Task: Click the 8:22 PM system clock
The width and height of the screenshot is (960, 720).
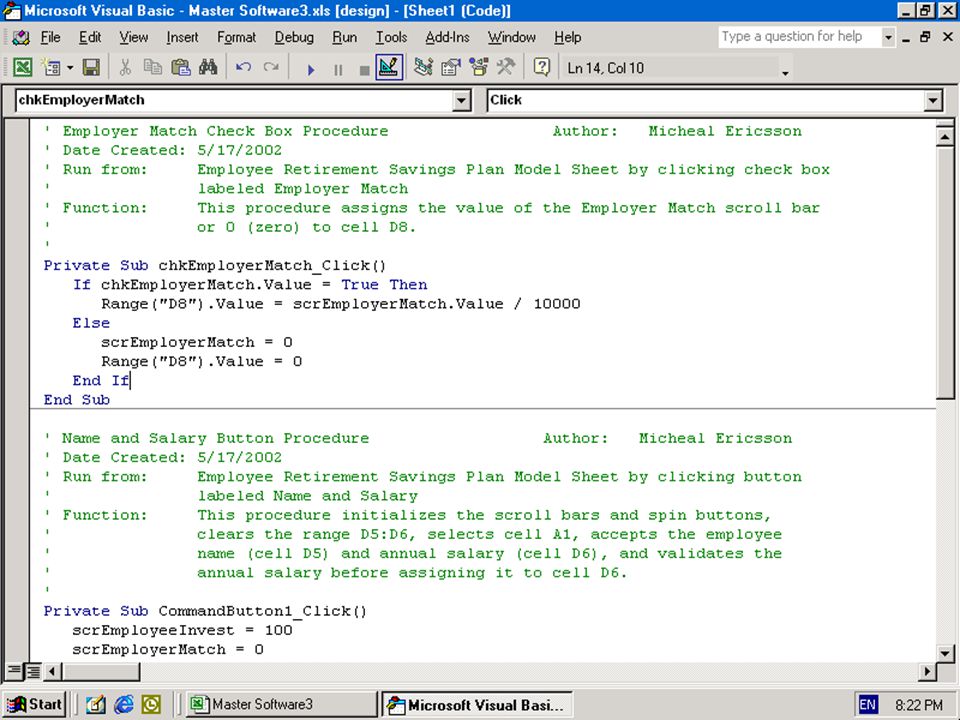Action: (918, 705)
